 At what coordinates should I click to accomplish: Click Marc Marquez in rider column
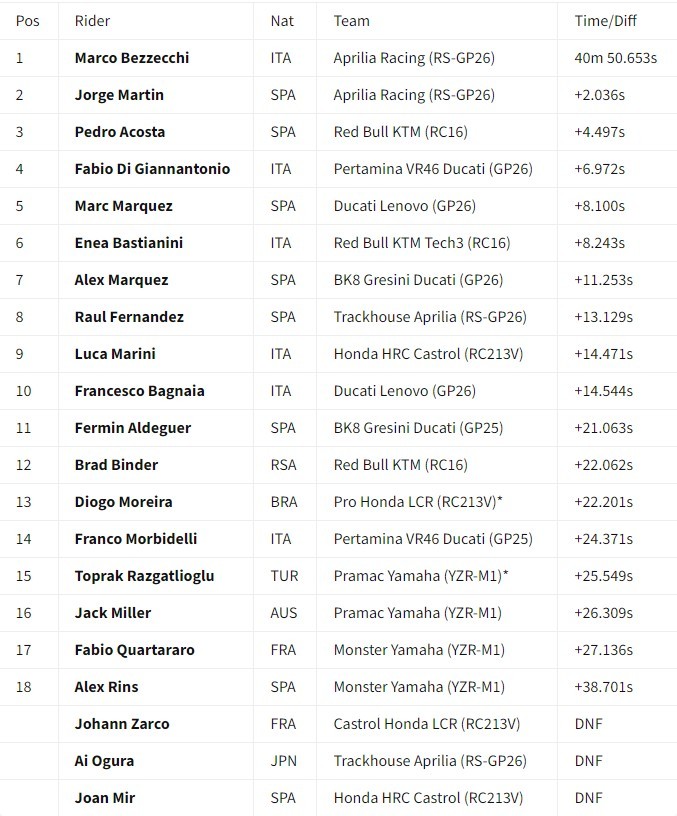point(123,206)
